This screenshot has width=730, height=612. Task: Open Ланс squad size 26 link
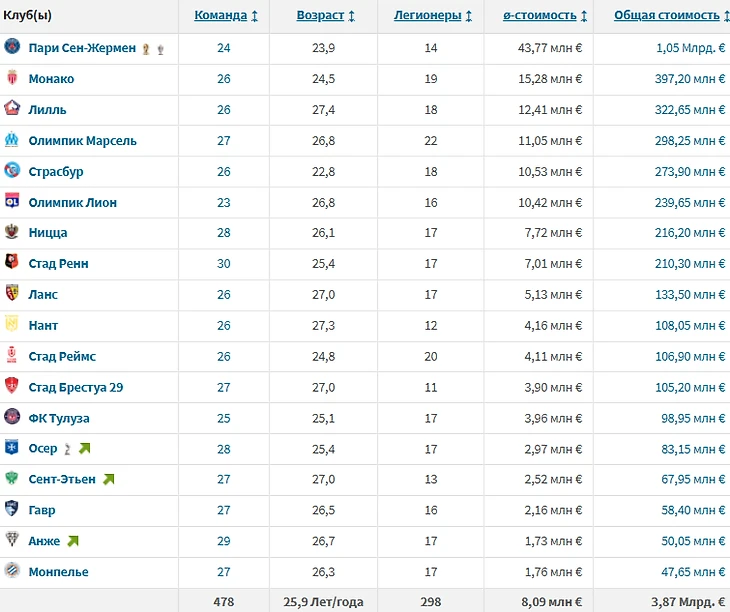(224, 295)
